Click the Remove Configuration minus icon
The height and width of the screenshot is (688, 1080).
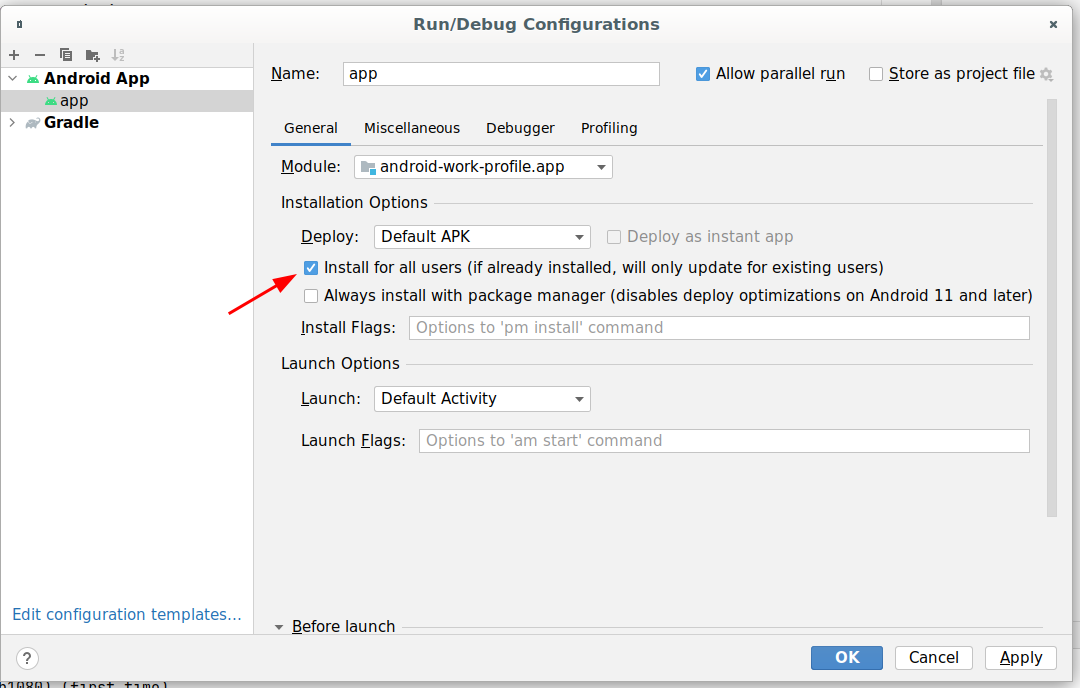(40, 55)
